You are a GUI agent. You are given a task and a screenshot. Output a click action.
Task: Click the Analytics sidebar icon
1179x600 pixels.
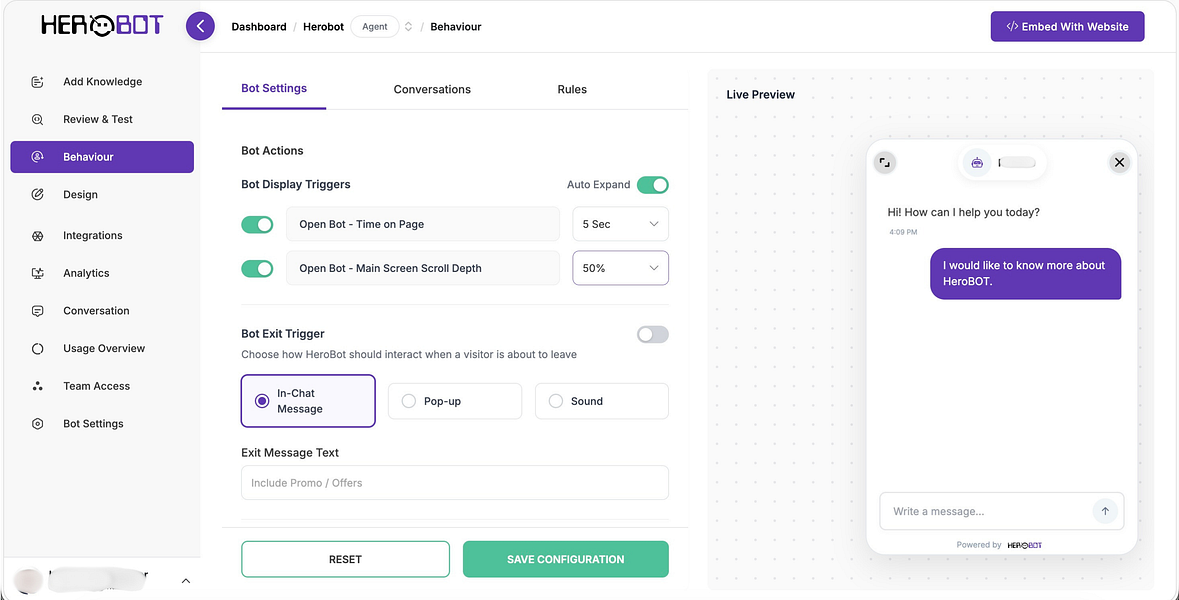[38, 273]
